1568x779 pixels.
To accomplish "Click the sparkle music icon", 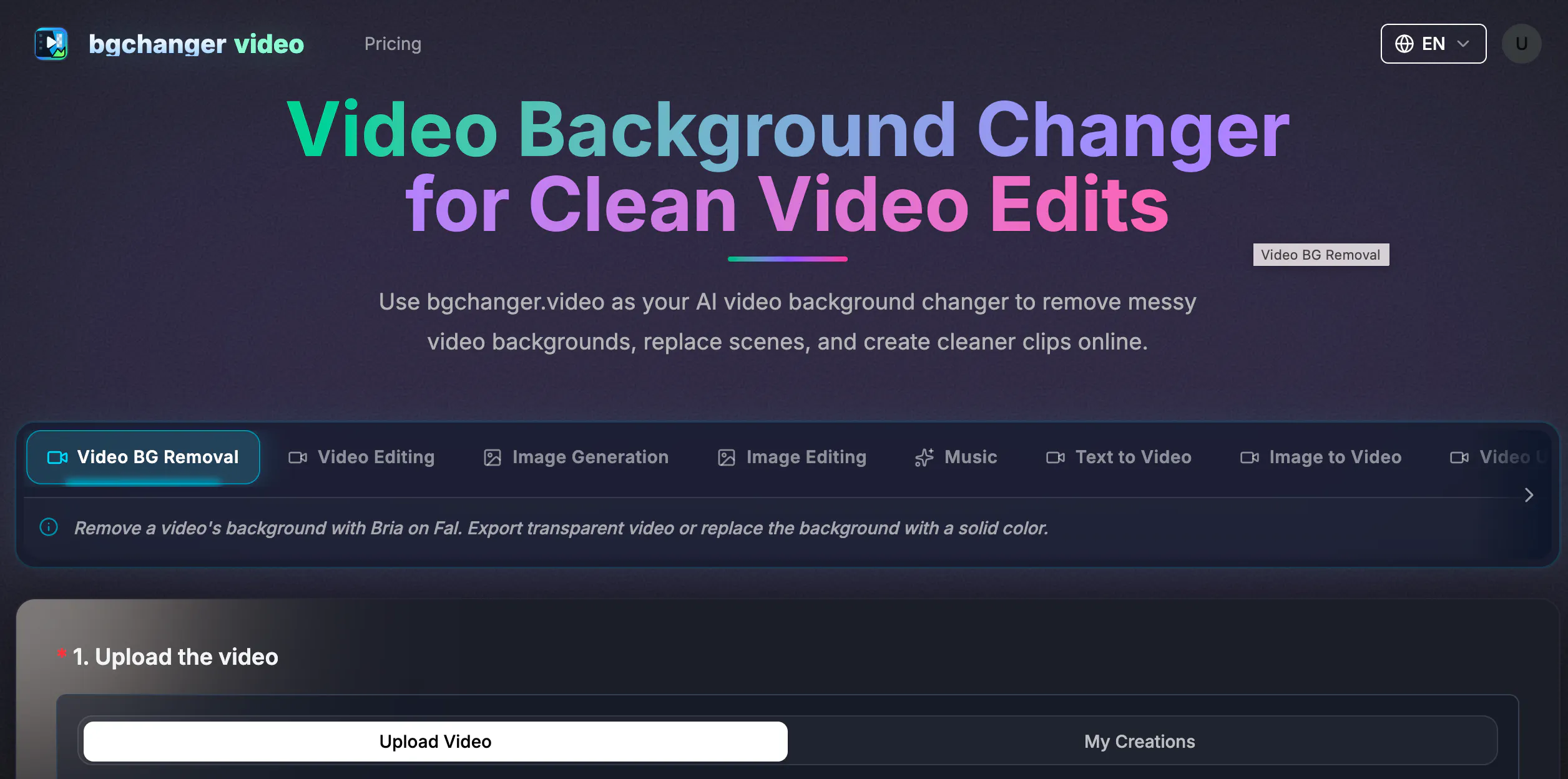I will (x=924, y=458).
